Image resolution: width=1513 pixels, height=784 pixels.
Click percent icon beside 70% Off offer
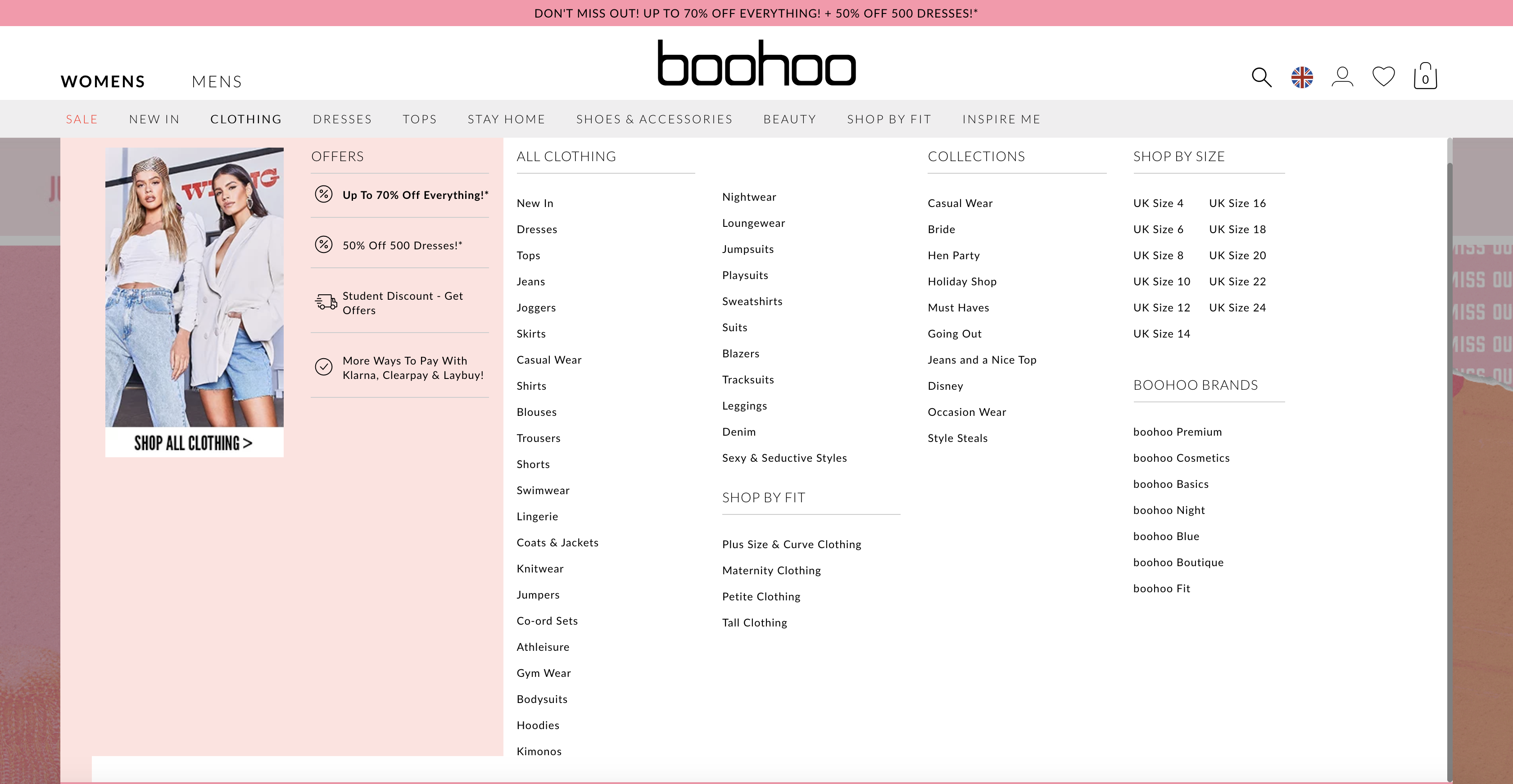(x=324, y=194)
